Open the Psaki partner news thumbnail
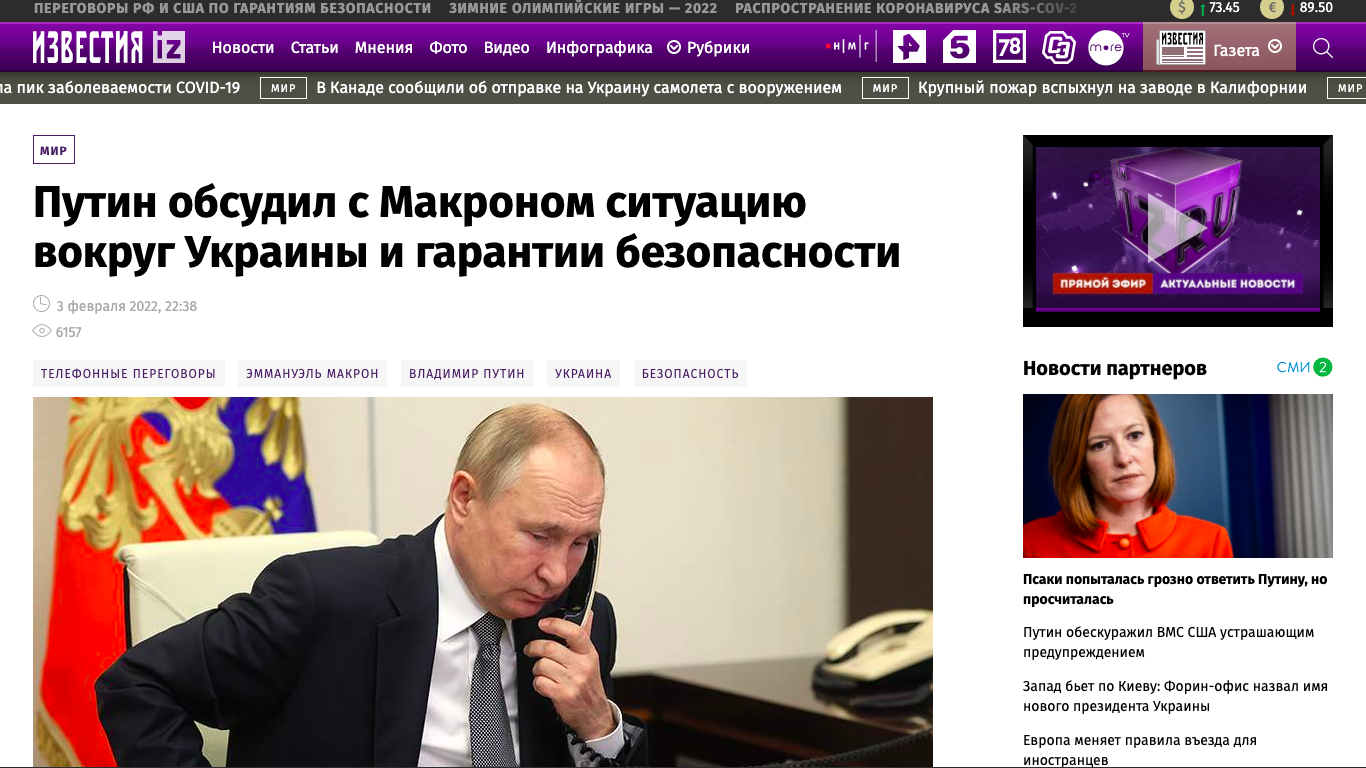The width and height of the screenshot is (1366, 768). tap(1177, 476)
